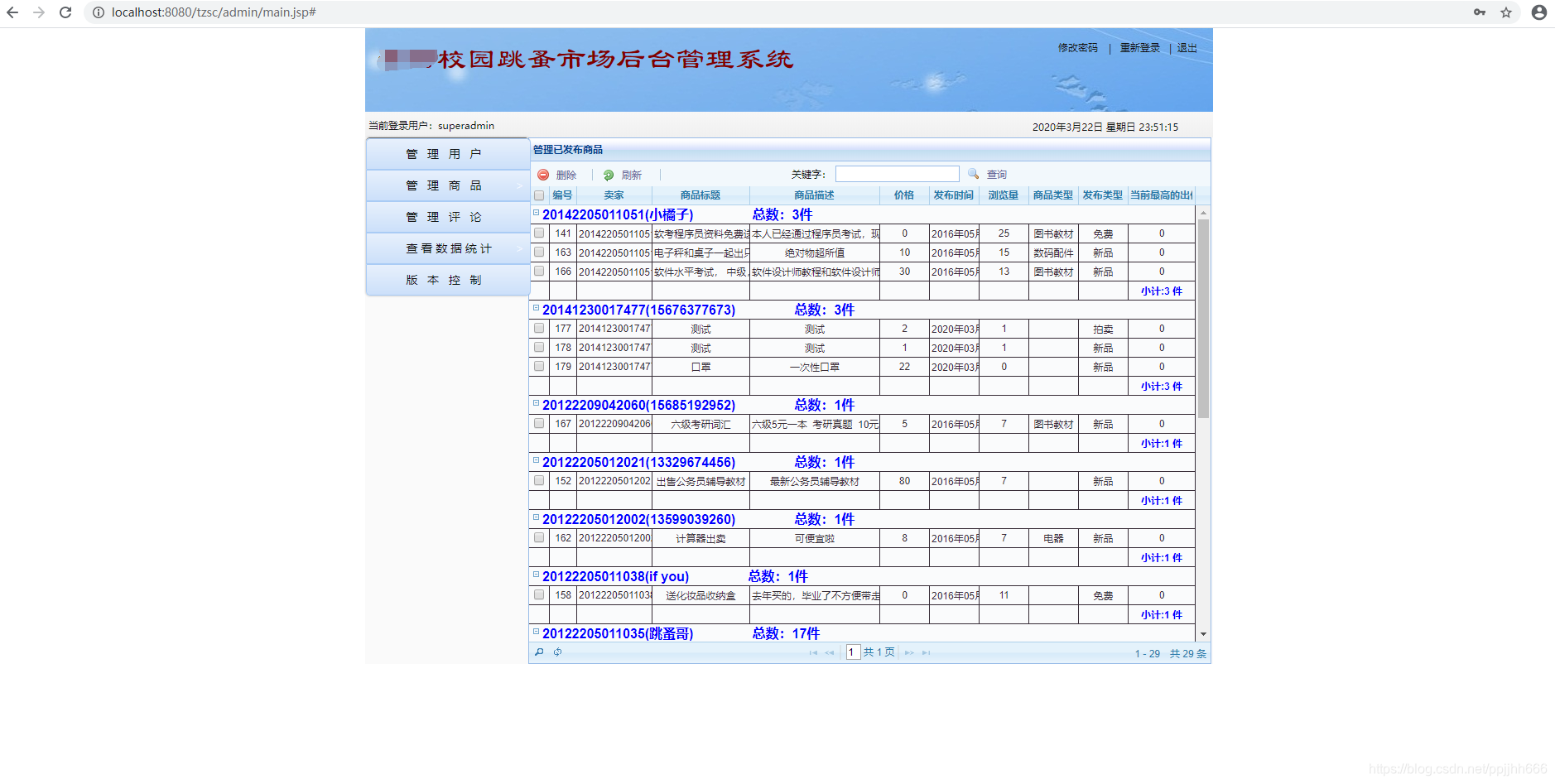Open the 管理商品 sidebar menu
The image size is (1555, 784).
pos(447,185)
